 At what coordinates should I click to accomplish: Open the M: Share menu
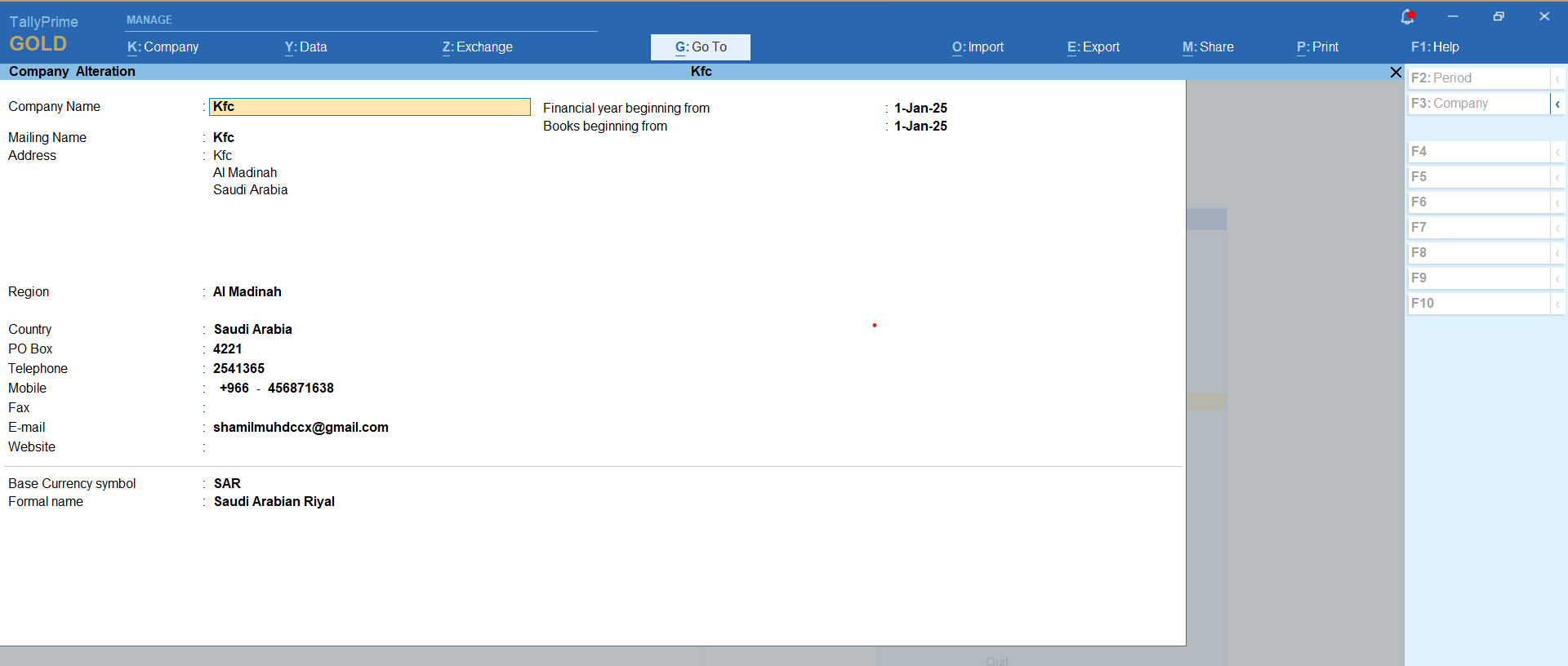1207,47
